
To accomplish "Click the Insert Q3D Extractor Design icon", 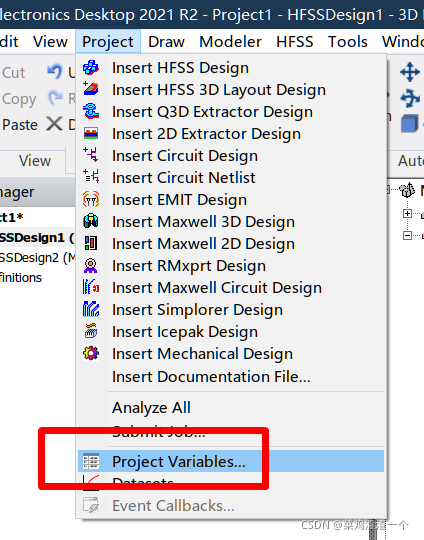I will pyautogui.click(x=91, y=112).
